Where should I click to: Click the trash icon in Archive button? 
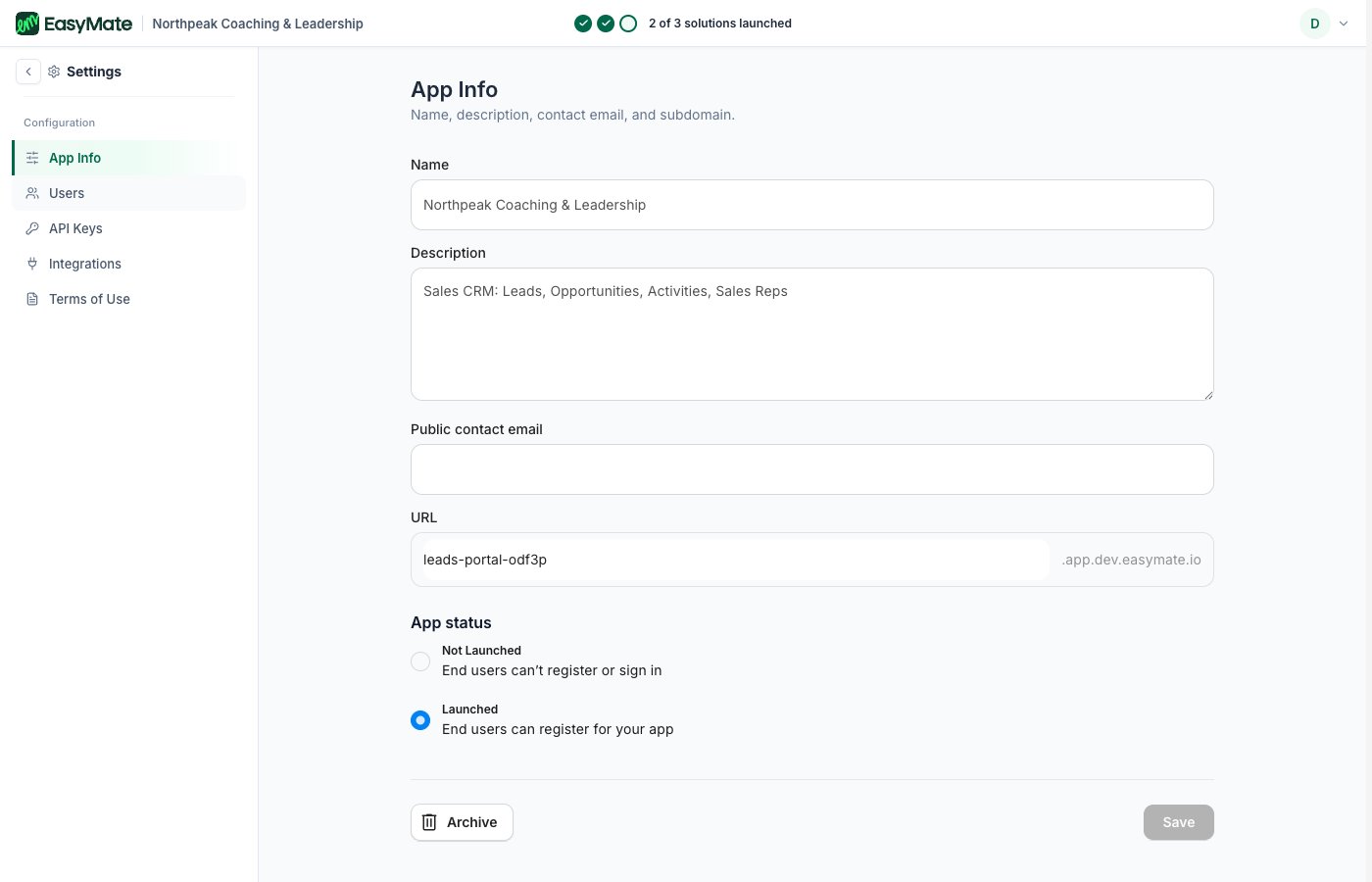429,822
